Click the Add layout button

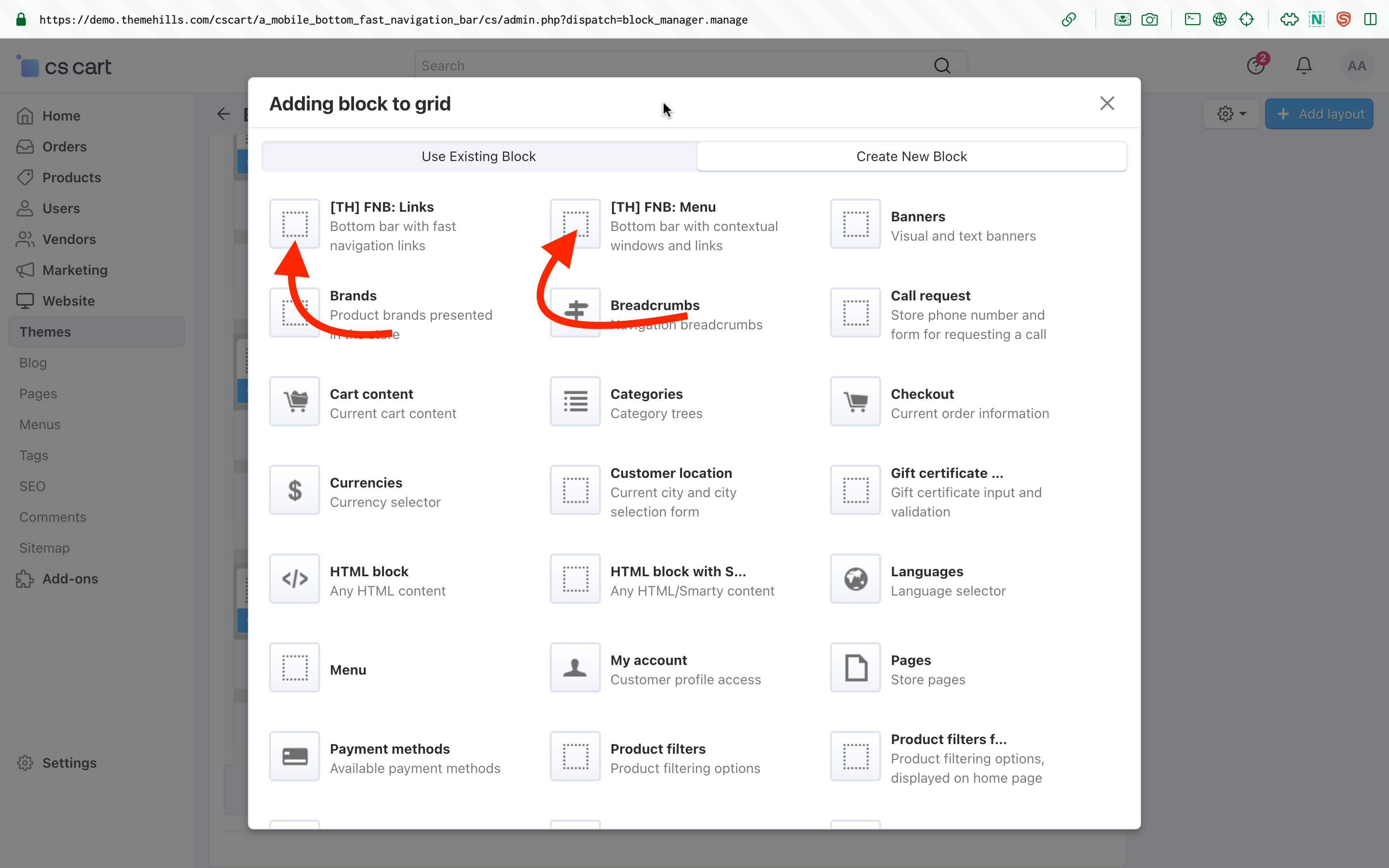tap(1319, 114)
